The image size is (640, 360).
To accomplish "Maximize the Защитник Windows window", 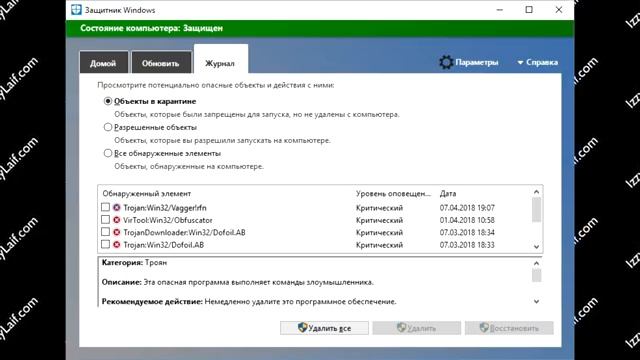I will (x=529, y=10).
